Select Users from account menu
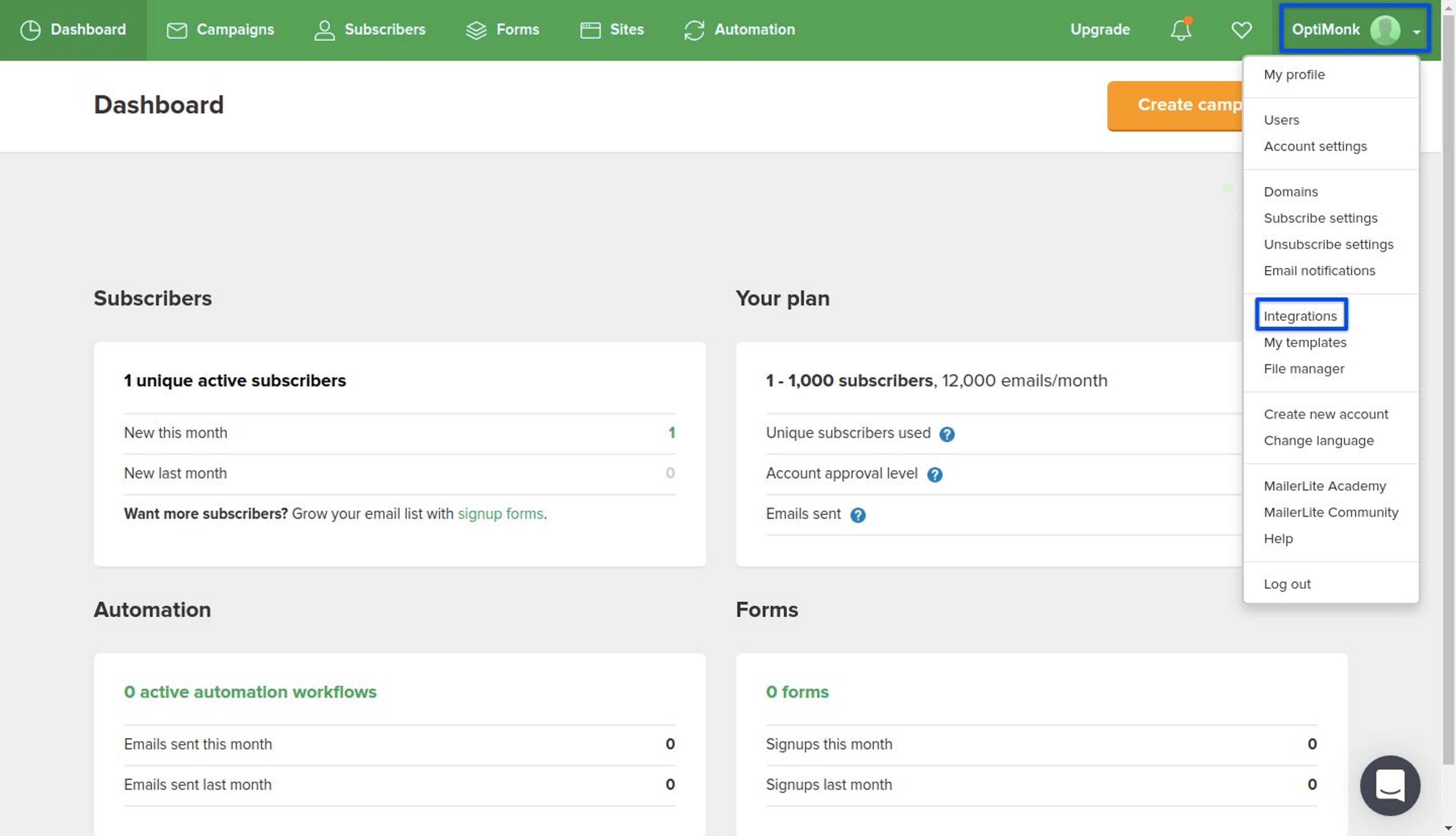Image resolution: width=1456 pixels, height=836 pixels. point(1281,120)
